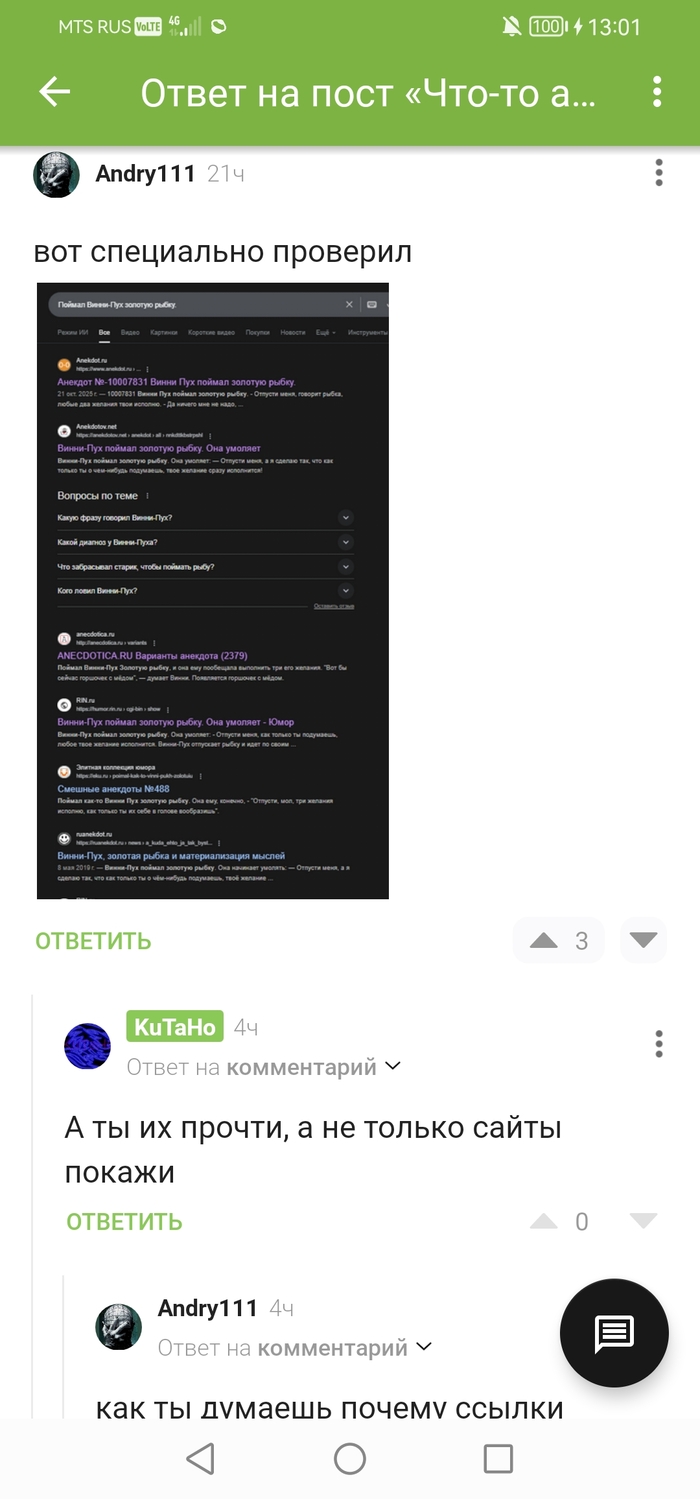Open the KuTaHo green username badge
700x1499 pixels.
point(175,1027)
